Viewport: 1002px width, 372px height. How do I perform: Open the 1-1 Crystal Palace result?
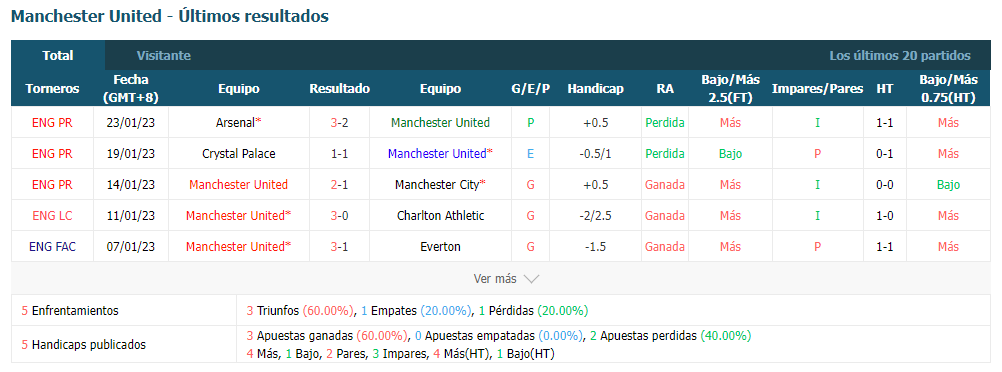(x=339, y=154)
